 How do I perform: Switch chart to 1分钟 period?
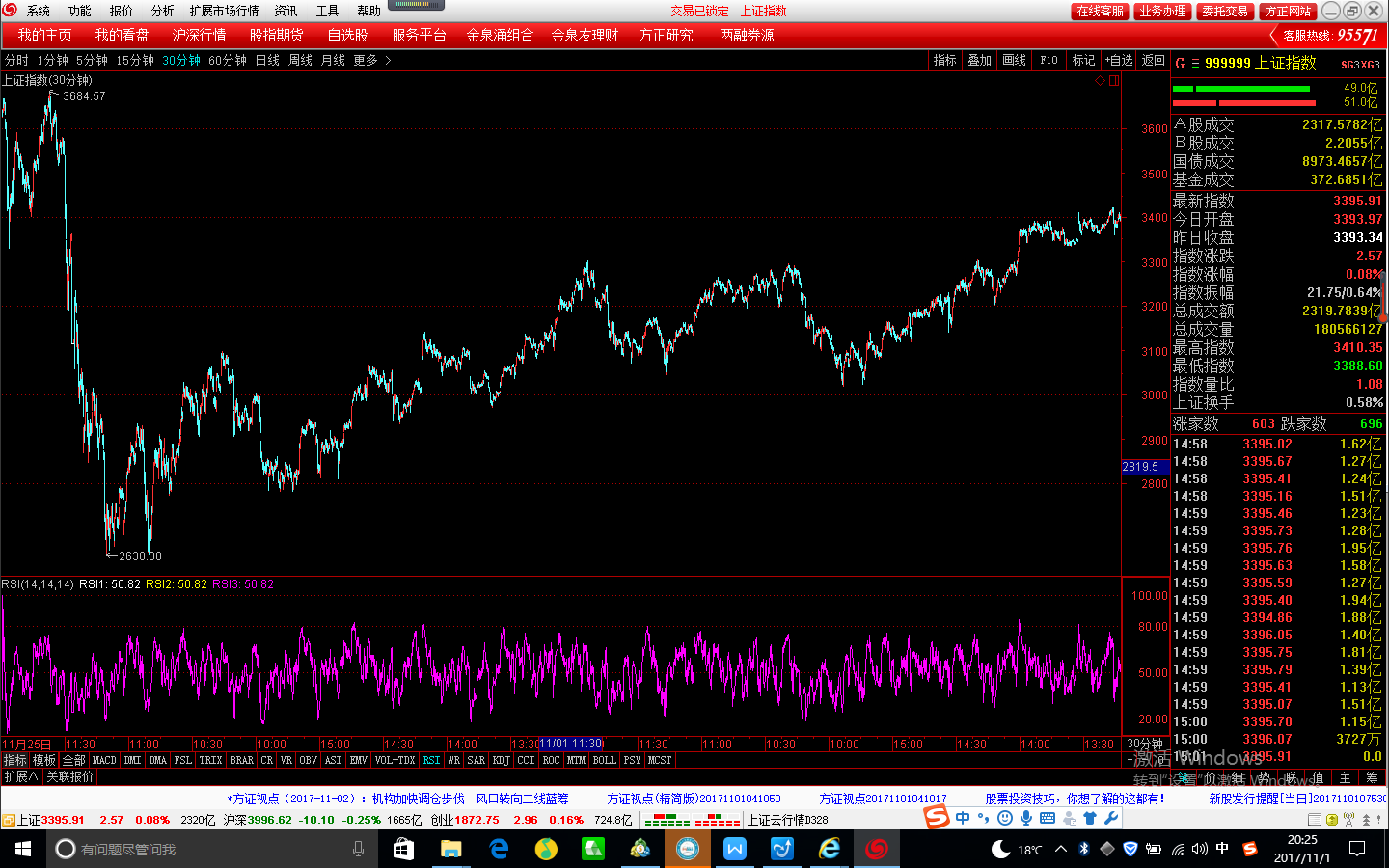[52, 60]
